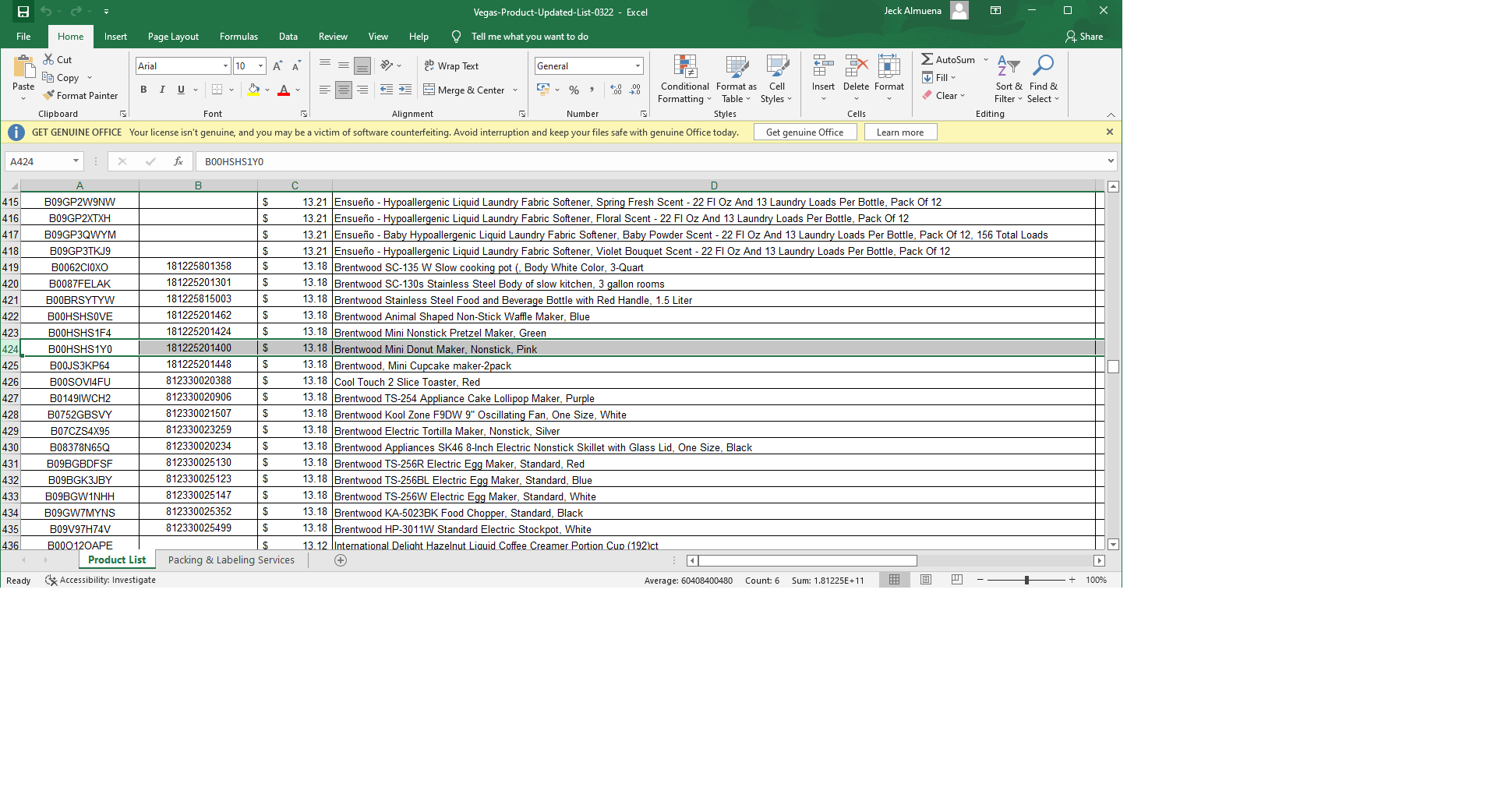Viewport: 1498px width, 812px height.
Task: Click the Paste clipboard icon
Action: pyautogui.click(x=23, y=67)
